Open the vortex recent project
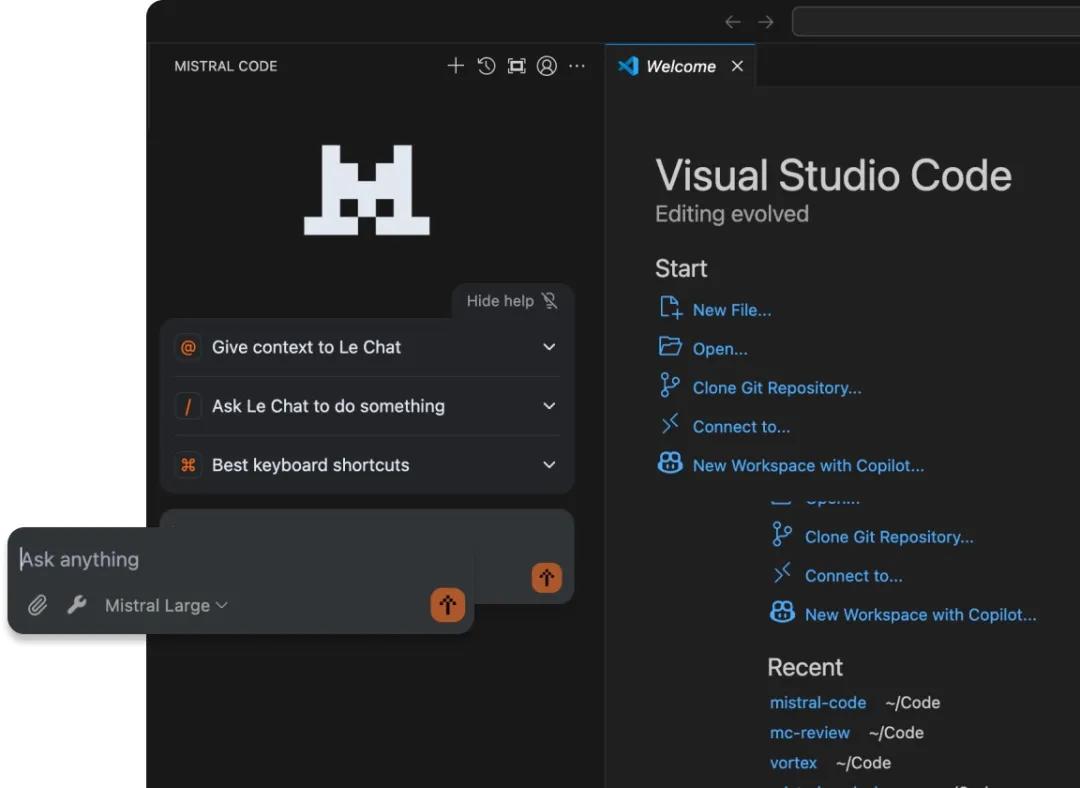Viewport: 1080px width, 788px height. [793, 763]
